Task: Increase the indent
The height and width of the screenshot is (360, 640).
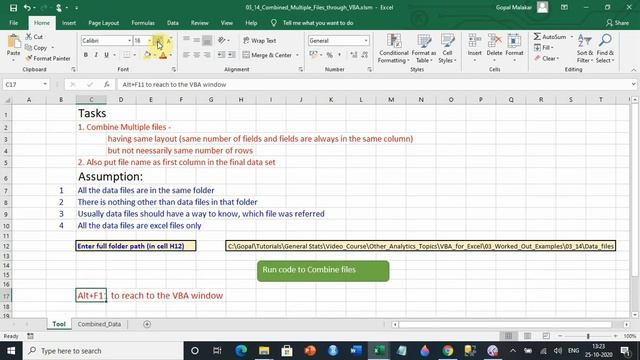Action: pos(231,55)
